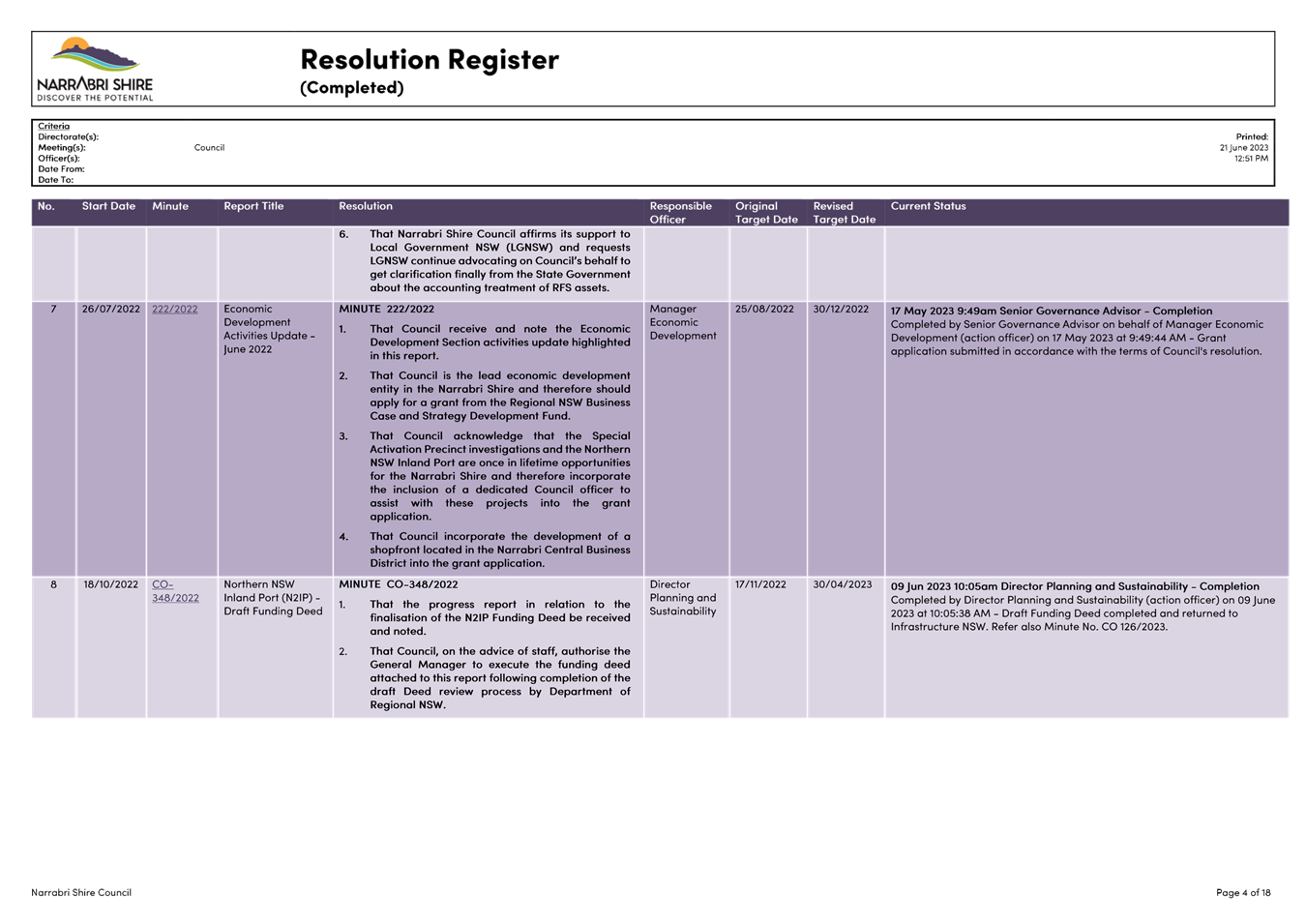Select the "Council" meeting value
This screenshot has width=1306, height=924.
pos(209,148)
